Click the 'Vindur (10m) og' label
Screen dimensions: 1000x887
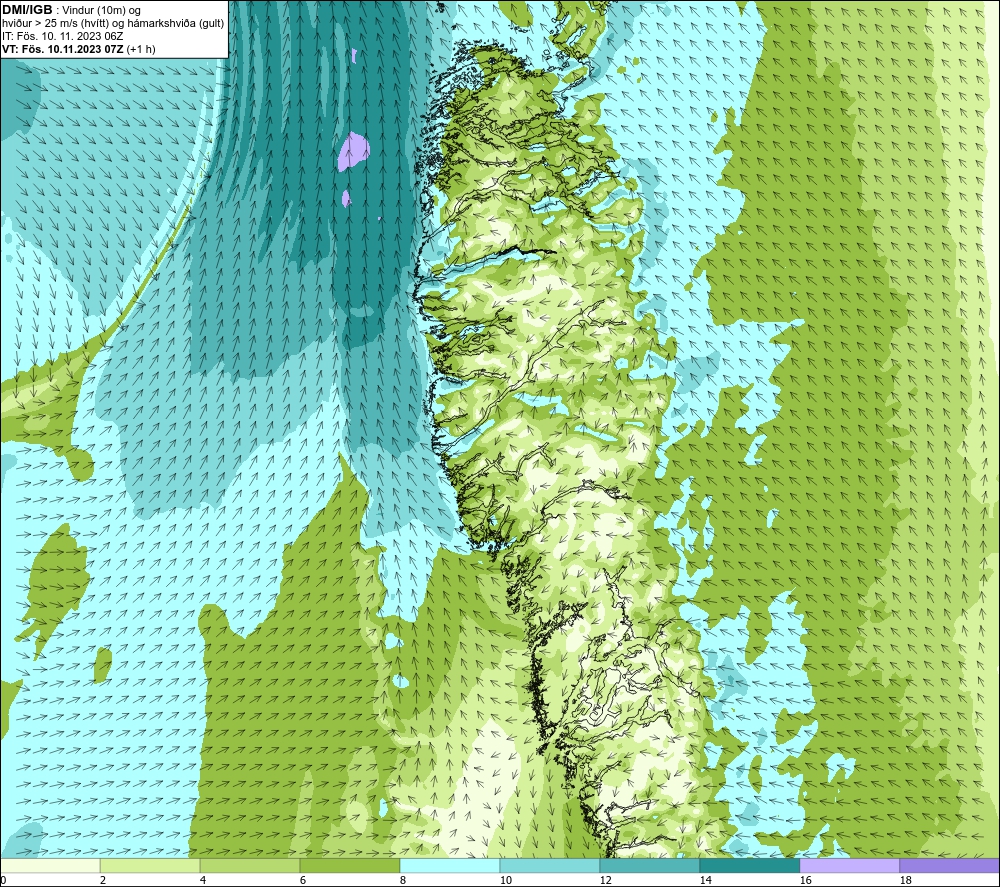tap(101, 11)
